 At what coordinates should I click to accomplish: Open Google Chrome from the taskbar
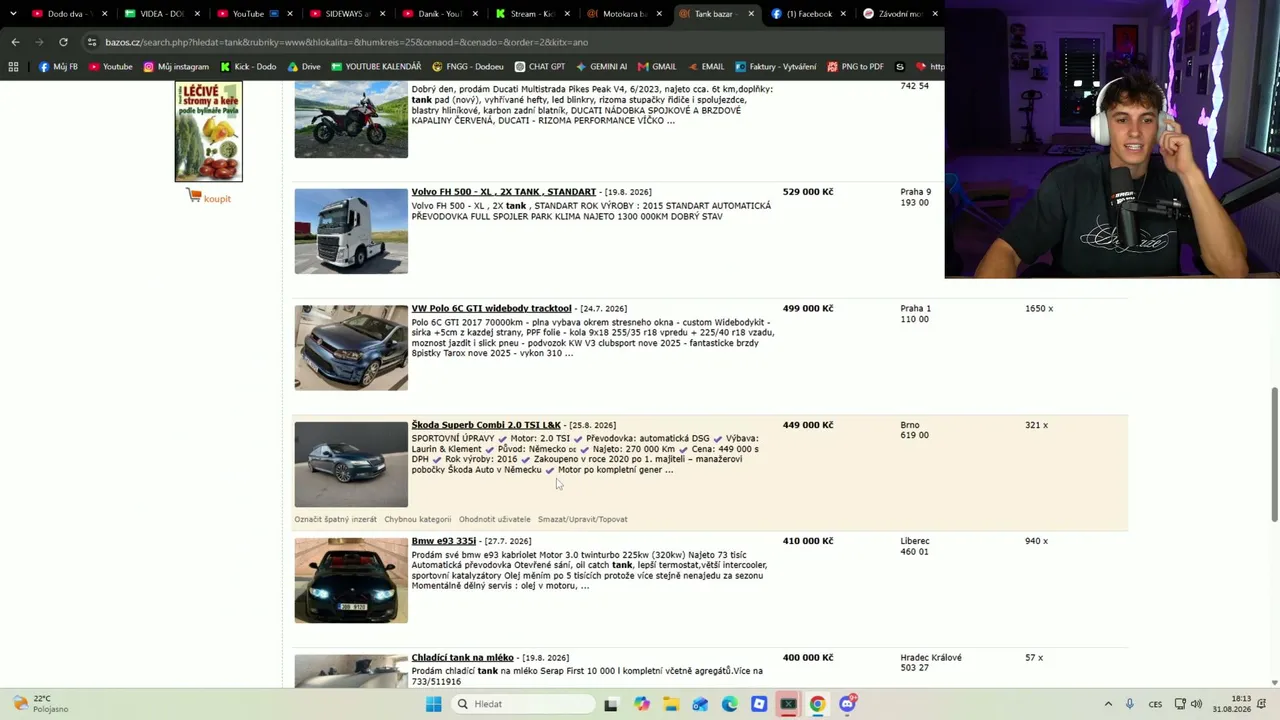[817, 704]
